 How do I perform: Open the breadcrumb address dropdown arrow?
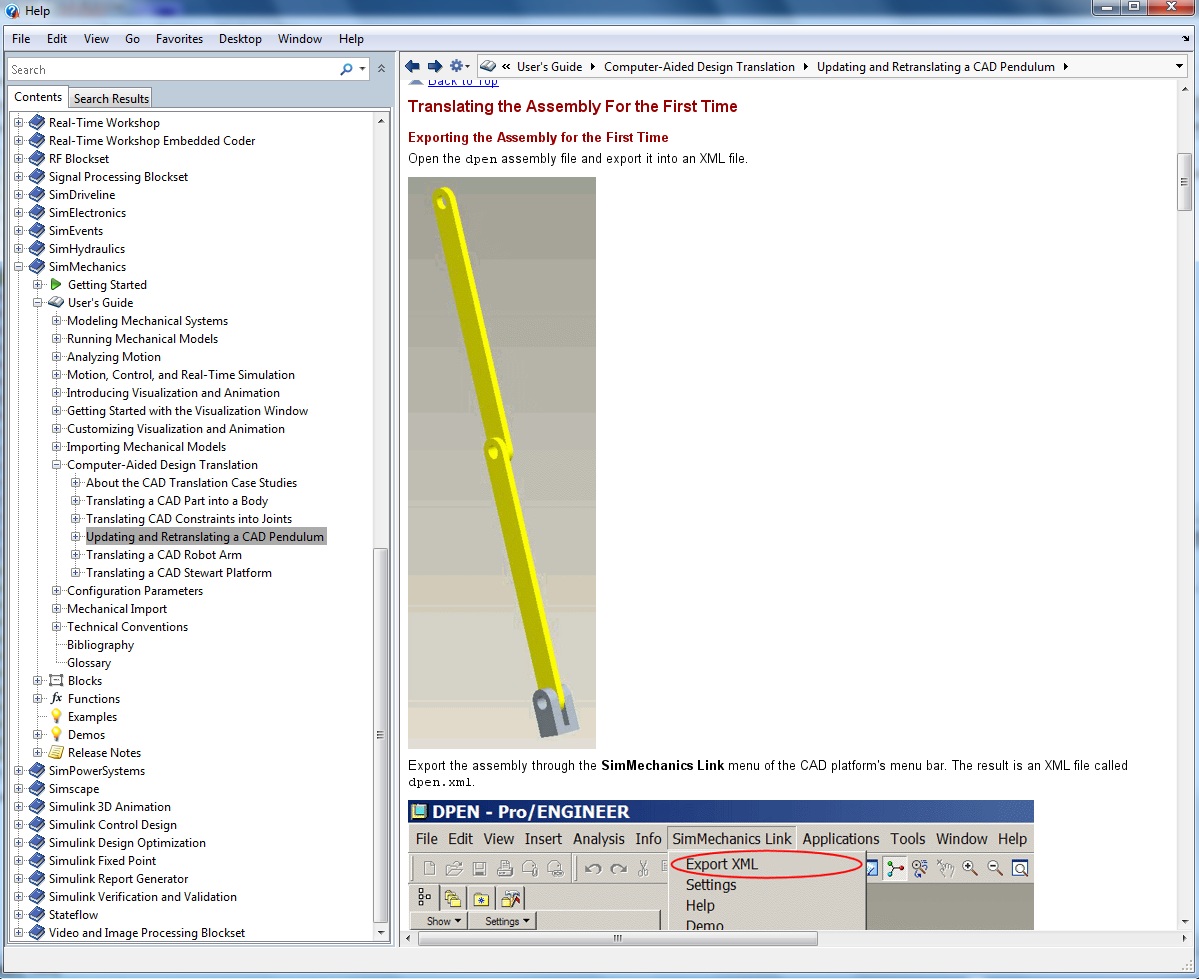point(1179,67)
